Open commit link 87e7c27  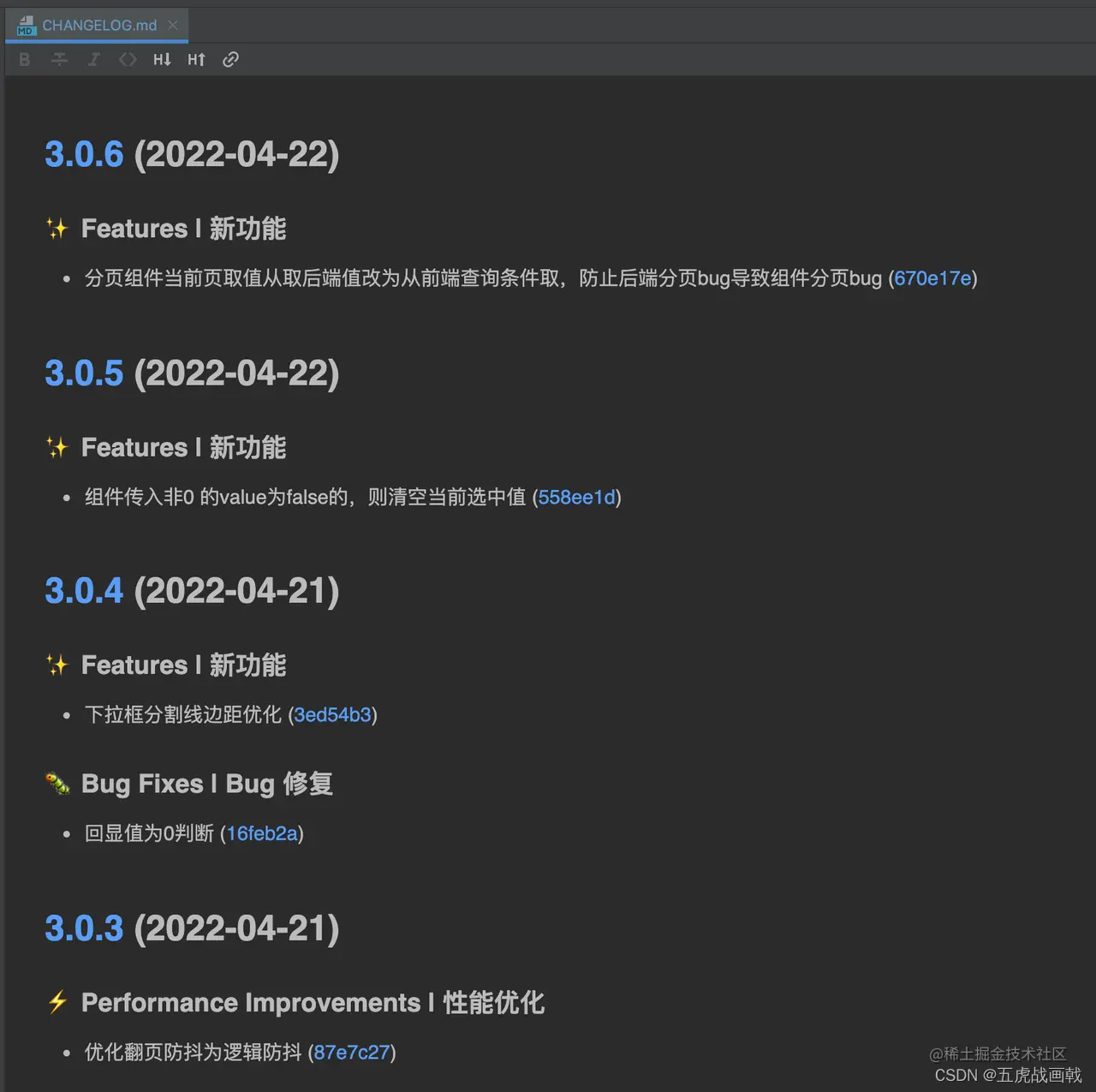(352, 1053)
